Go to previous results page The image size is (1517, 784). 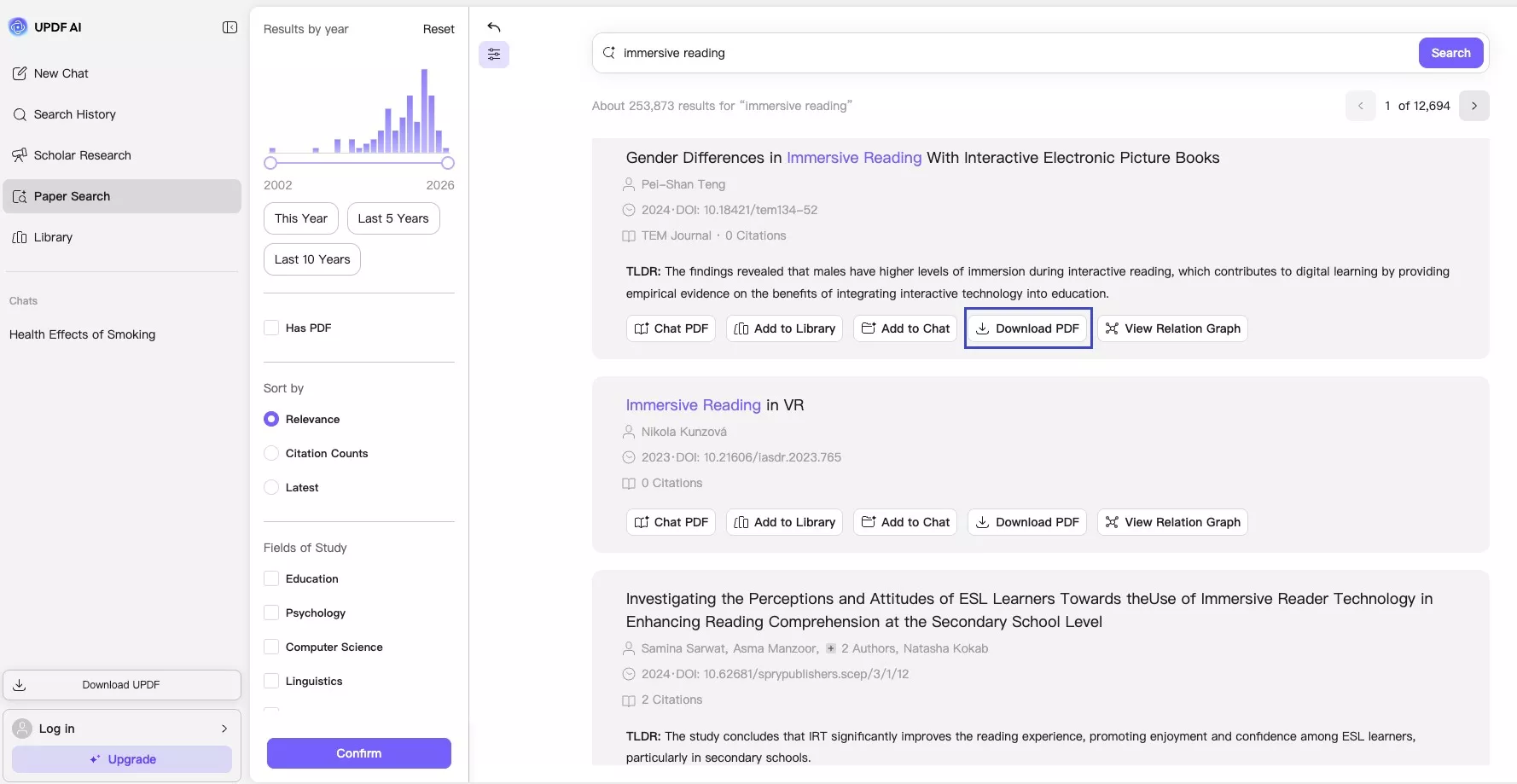(x=1361, y=106)
